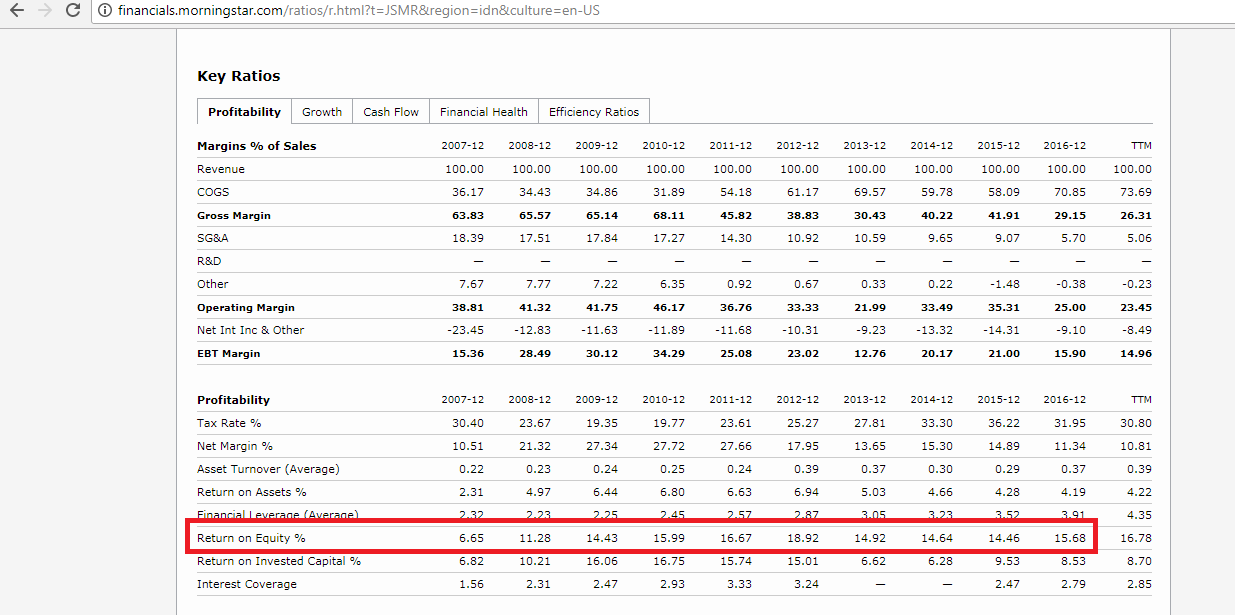
Task: Open the Cash Flow tab
Action: point(391,111)
